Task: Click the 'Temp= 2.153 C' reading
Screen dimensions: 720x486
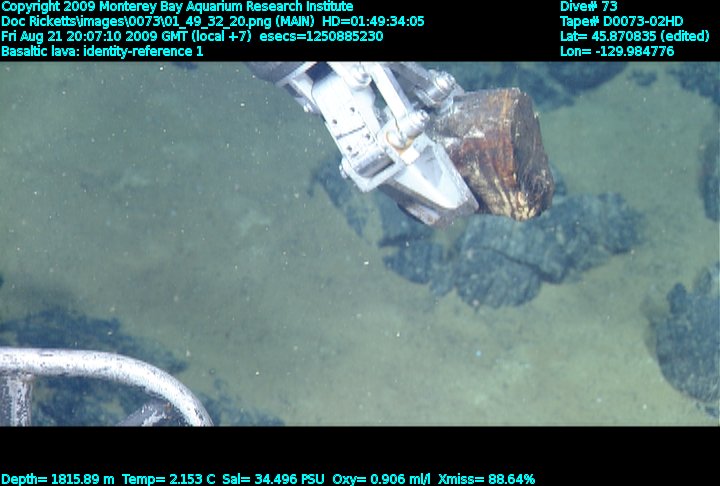Action: [x=169, y=479]
